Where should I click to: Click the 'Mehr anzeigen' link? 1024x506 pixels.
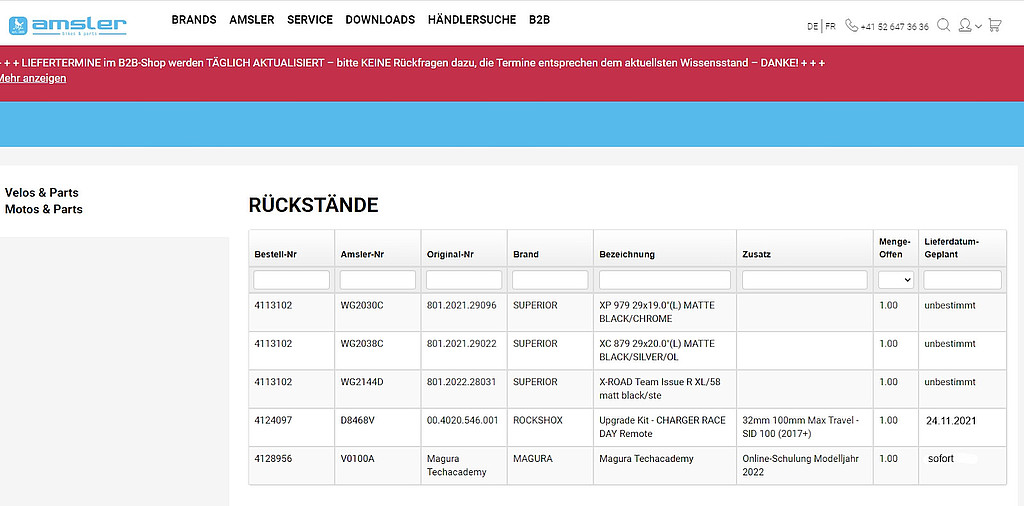point(32,79)
